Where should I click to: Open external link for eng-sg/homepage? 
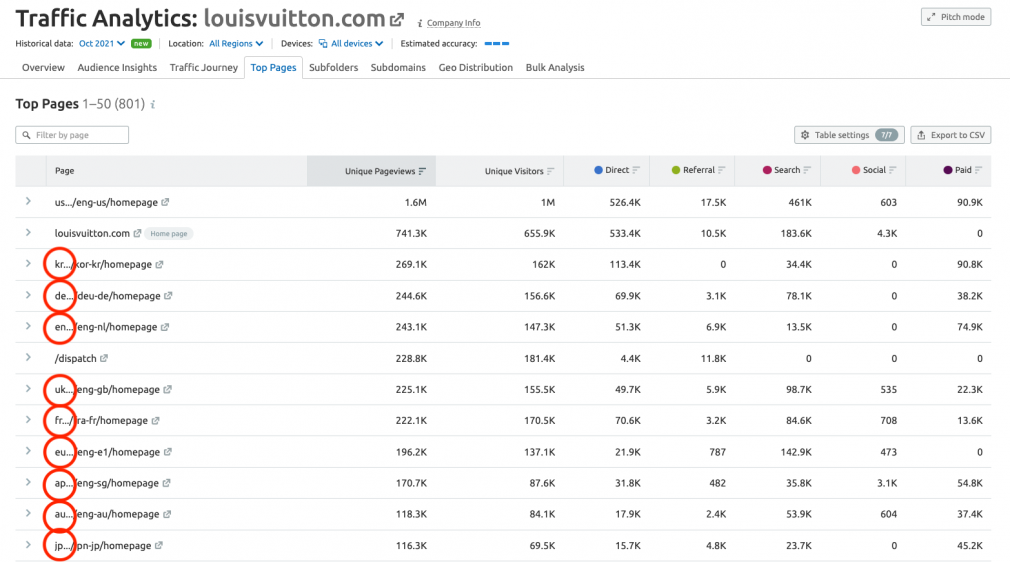[x=166, y=483]
